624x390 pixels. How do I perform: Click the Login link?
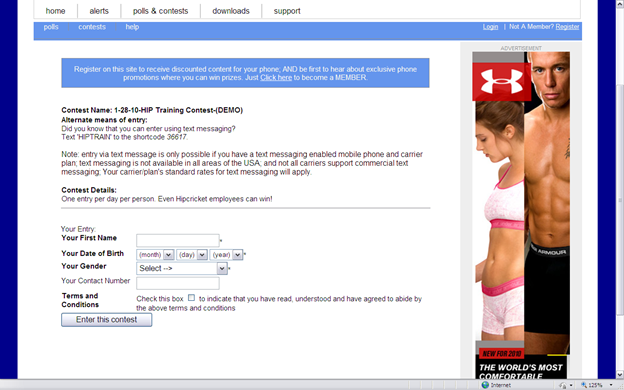click(490, 27)
